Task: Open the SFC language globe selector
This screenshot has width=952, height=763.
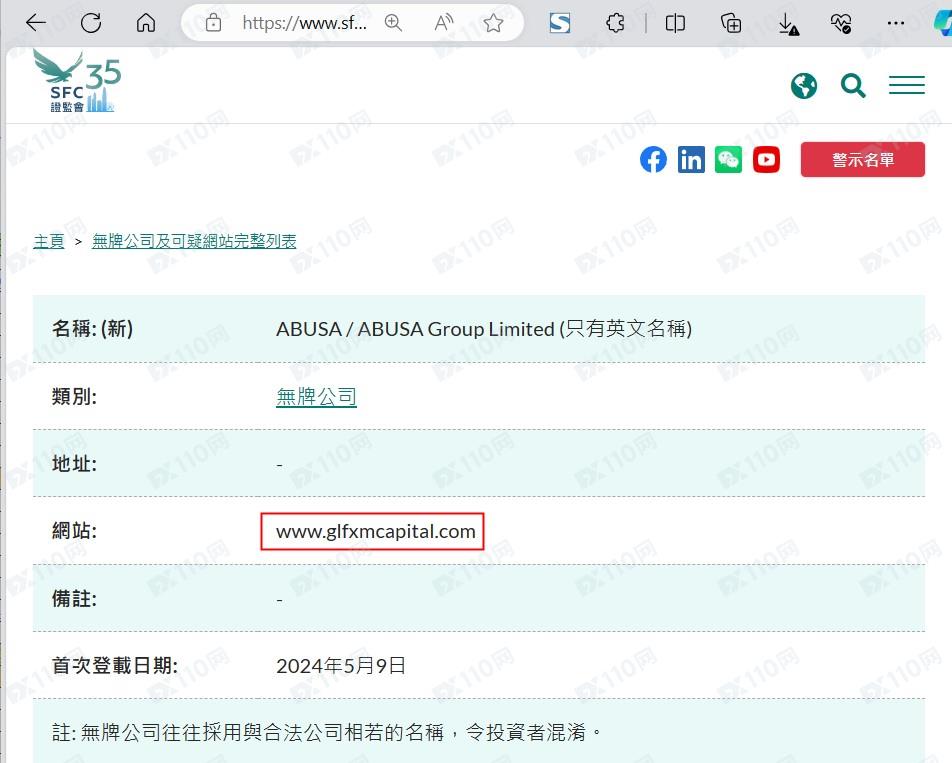Action: point(804,86)
